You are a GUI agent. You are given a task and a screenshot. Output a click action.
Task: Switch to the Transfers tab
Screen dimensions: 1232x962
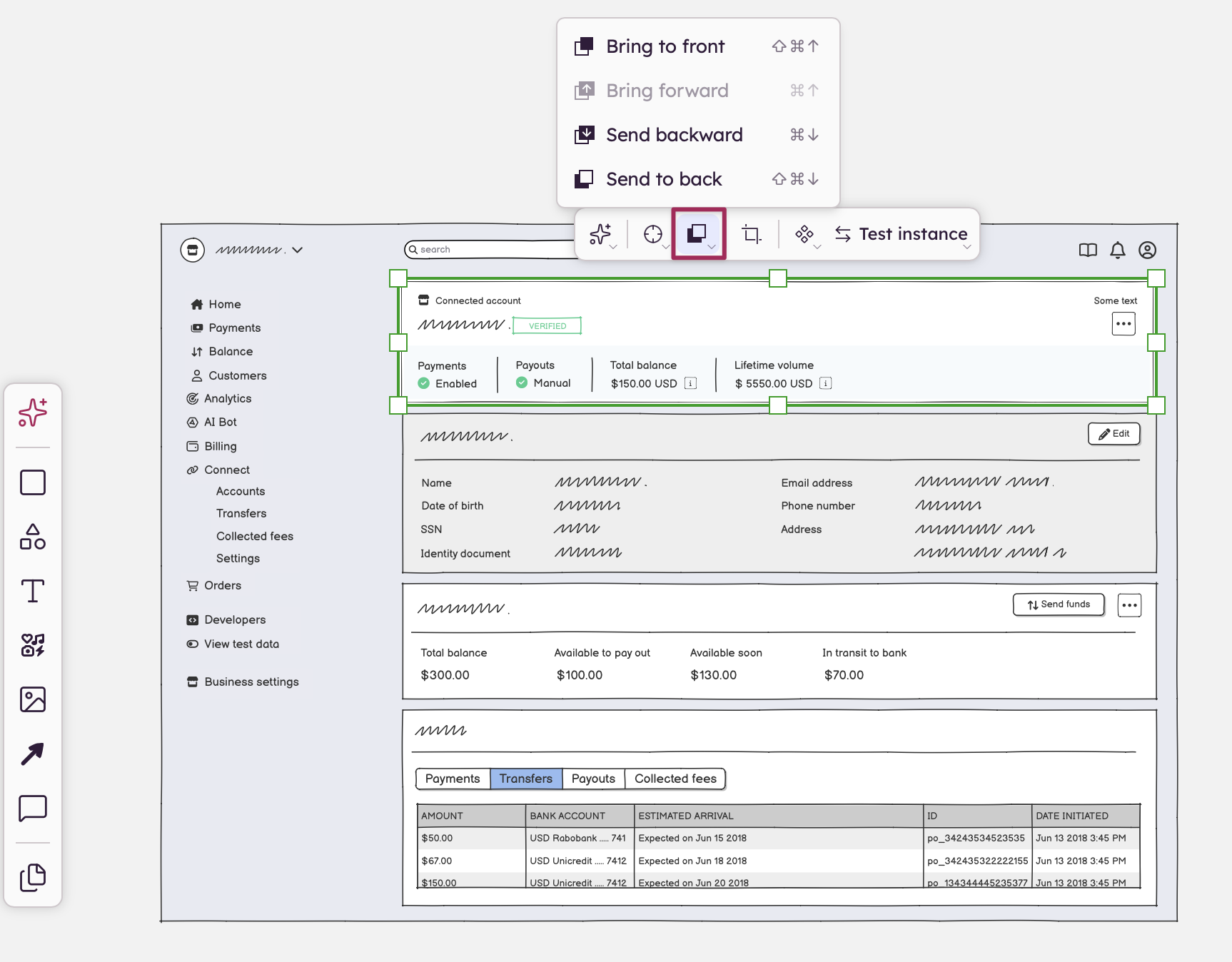pyautogui.click(x=526, y=779)
